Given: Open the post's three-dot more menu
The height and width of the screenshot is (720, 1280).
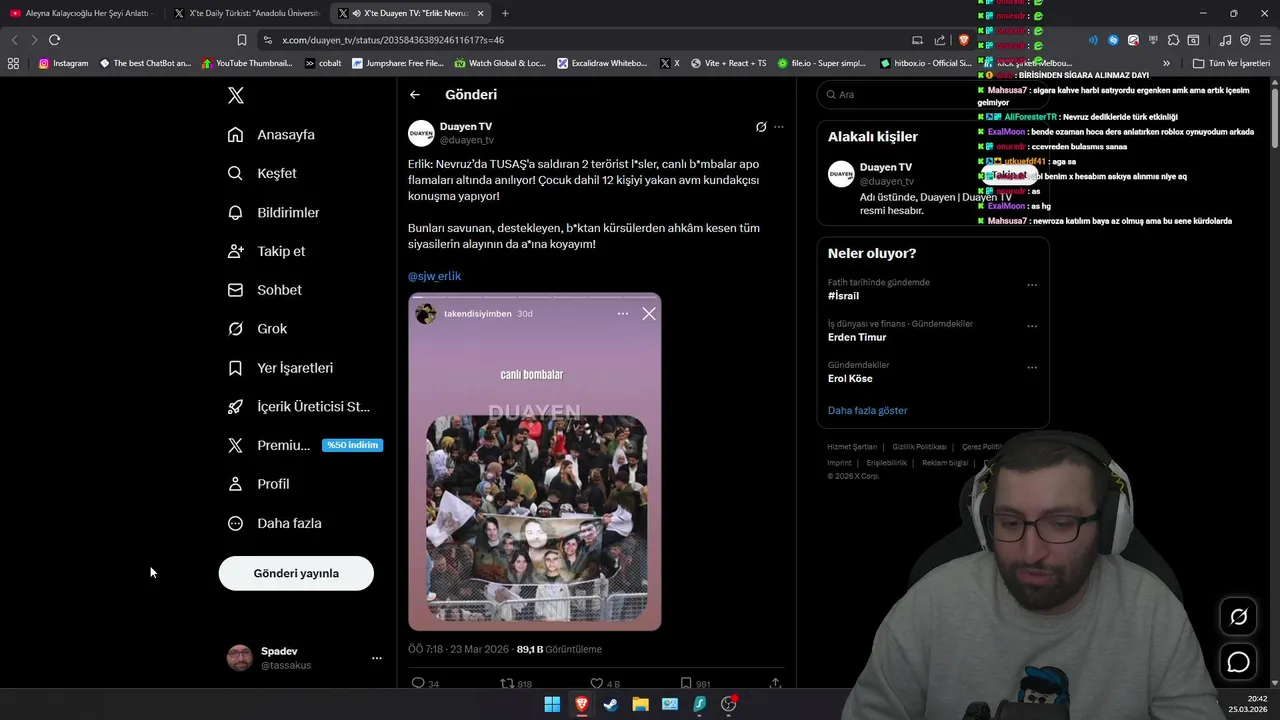Looking at the screenshot, I should 779,127.
